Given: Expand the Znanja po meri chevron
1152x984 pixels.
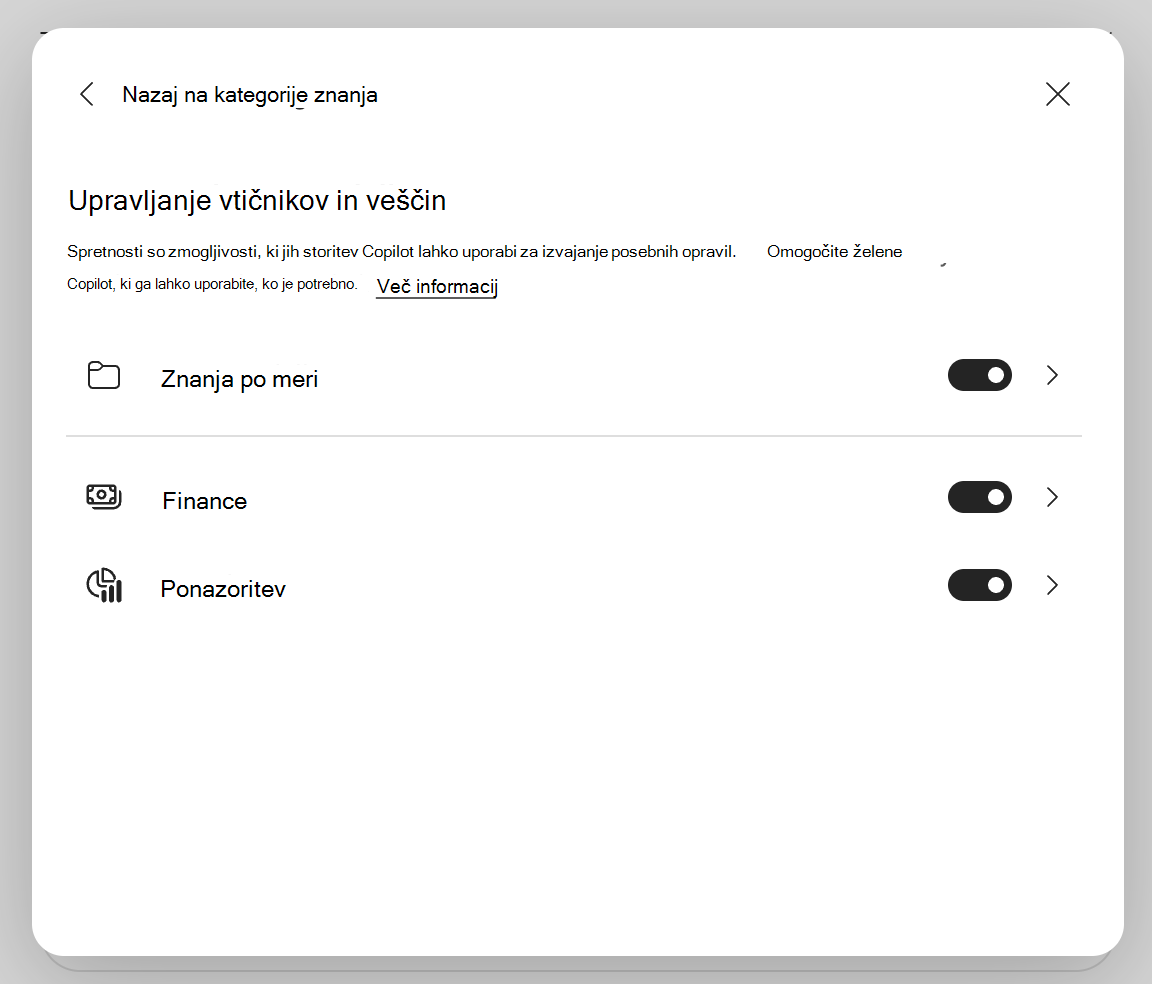Looking at the screenshot, I should tap(1052, 376).
